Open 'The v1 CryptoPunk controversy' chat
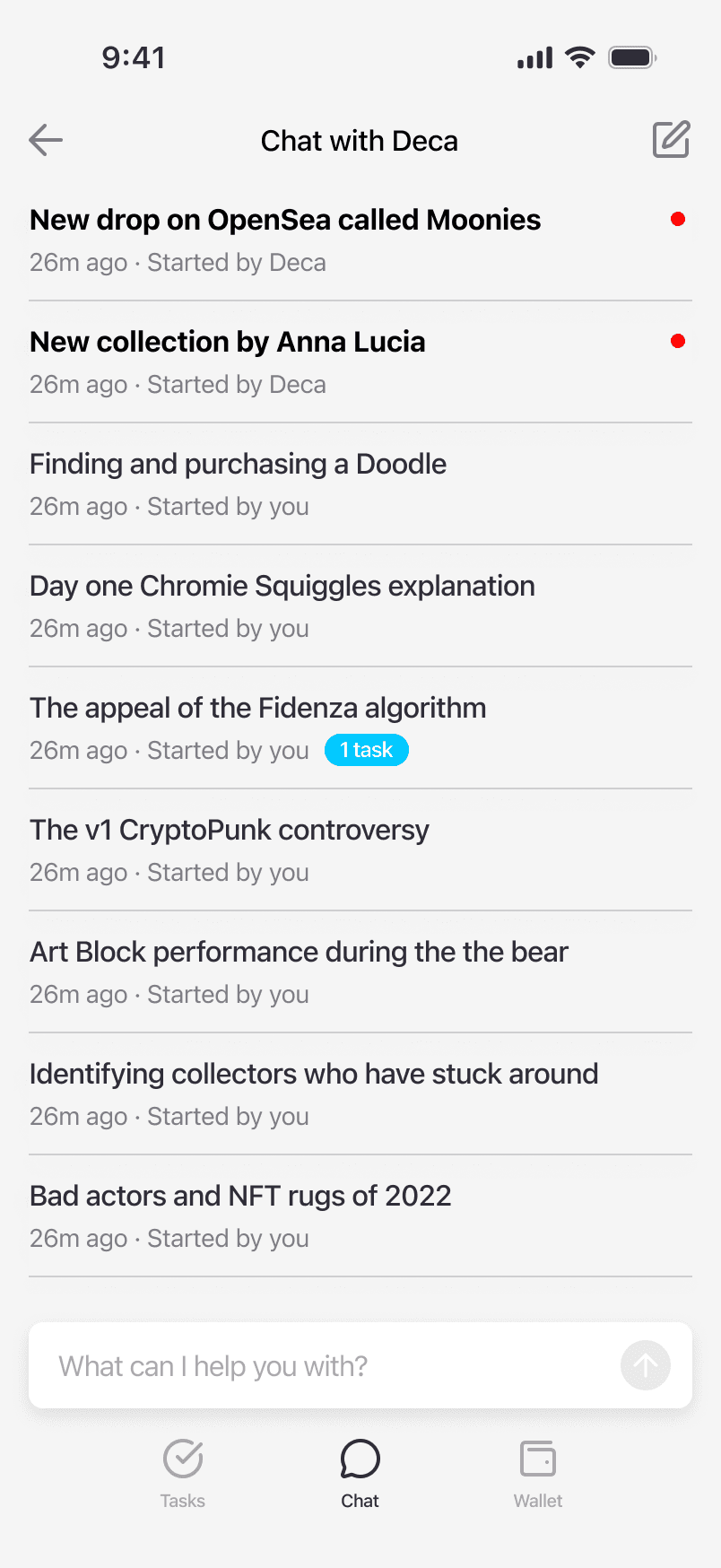Viewport: 721px width, 1568px height. [x=360, y=850]
